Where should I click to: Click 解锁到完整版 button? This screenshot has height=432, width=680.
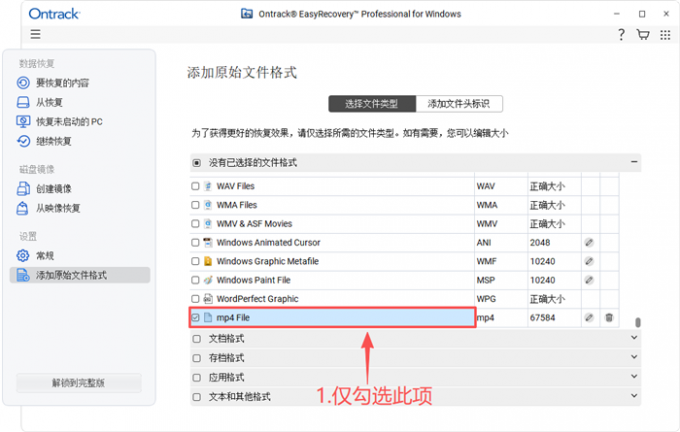[79, 383]
